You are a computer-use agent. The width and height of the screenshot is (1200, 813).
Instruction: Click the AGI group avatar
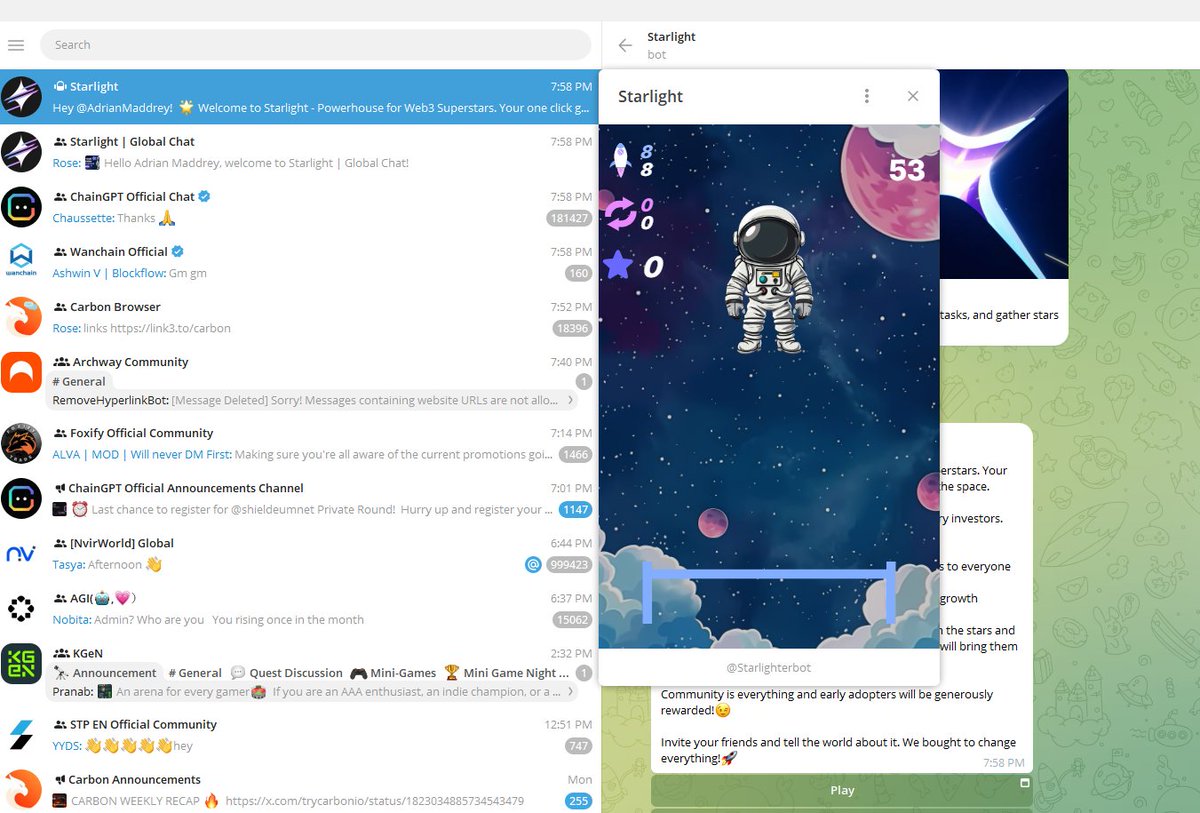[x=21, y=608]
